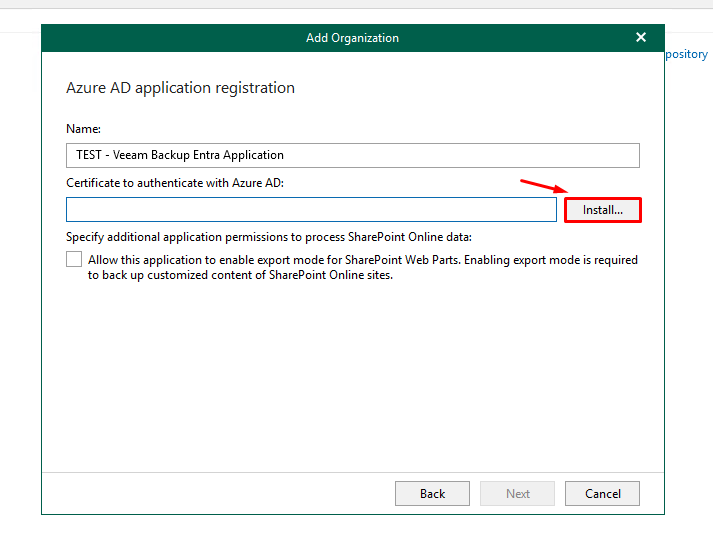Click the "to back up customized content" description line
Screen dimensions: 713x540
pos(240,276)
